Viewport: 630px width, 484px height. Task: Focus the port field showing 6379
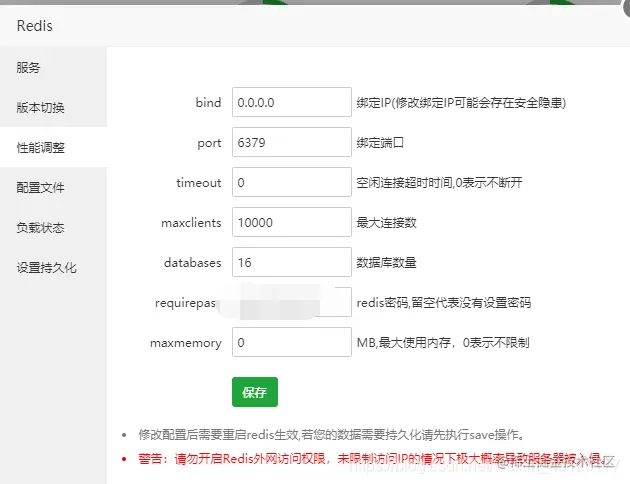point(292,142)
